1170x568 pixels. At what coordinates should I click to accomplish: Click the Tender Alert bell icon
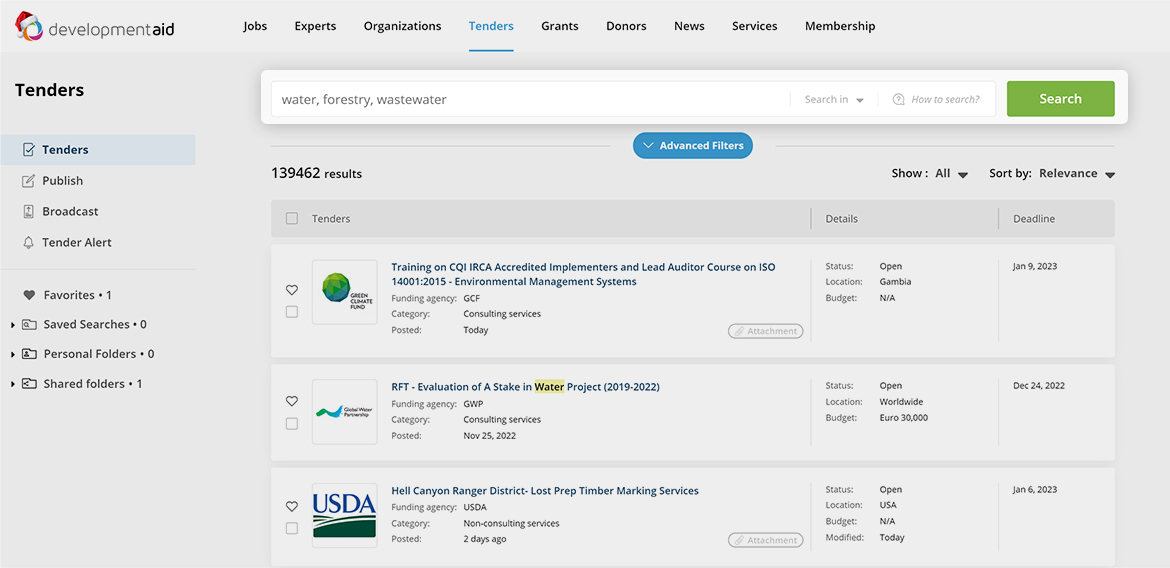pyautogui.click(x=29, y=243)
